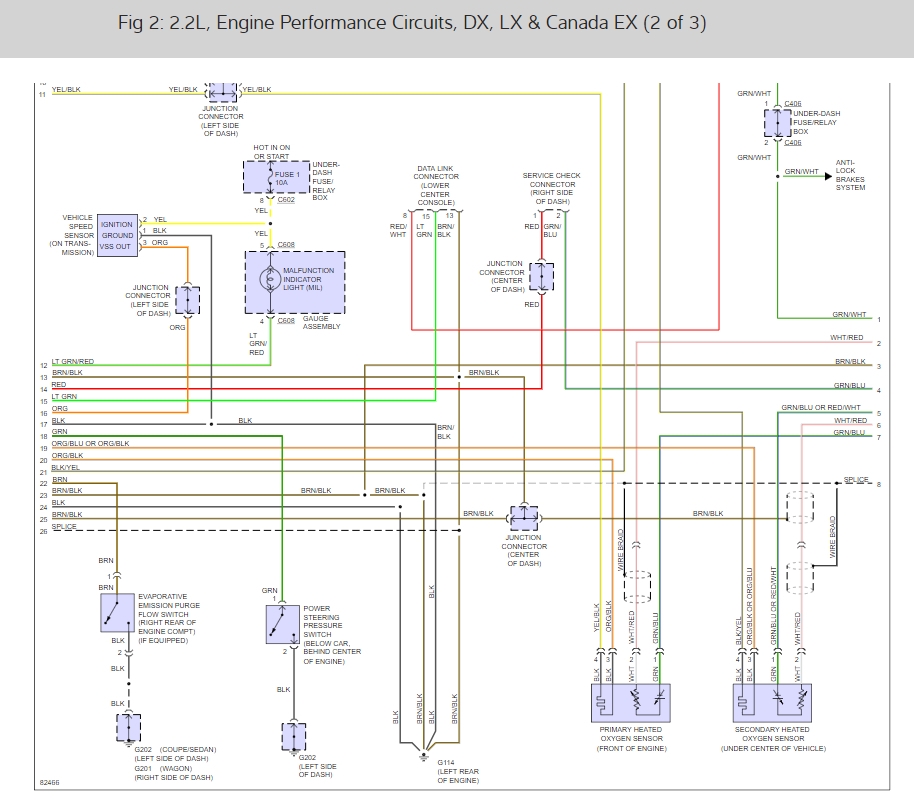914x809 pixels.
Task: Click the G114 ground symbol
Action: (424, 757)
